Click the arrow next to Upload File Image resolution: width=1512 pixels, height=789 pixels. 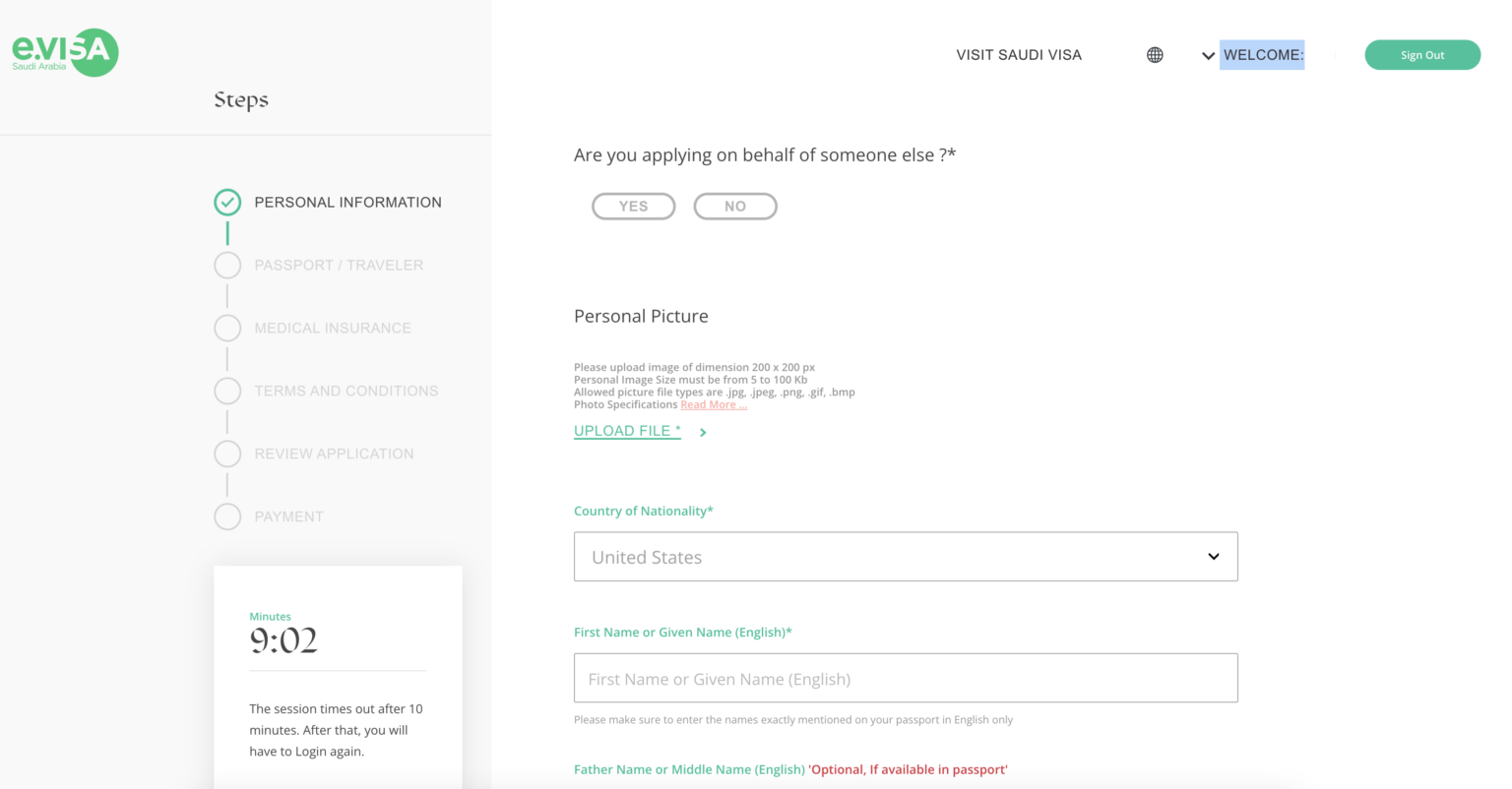click(x=703, y=432)
